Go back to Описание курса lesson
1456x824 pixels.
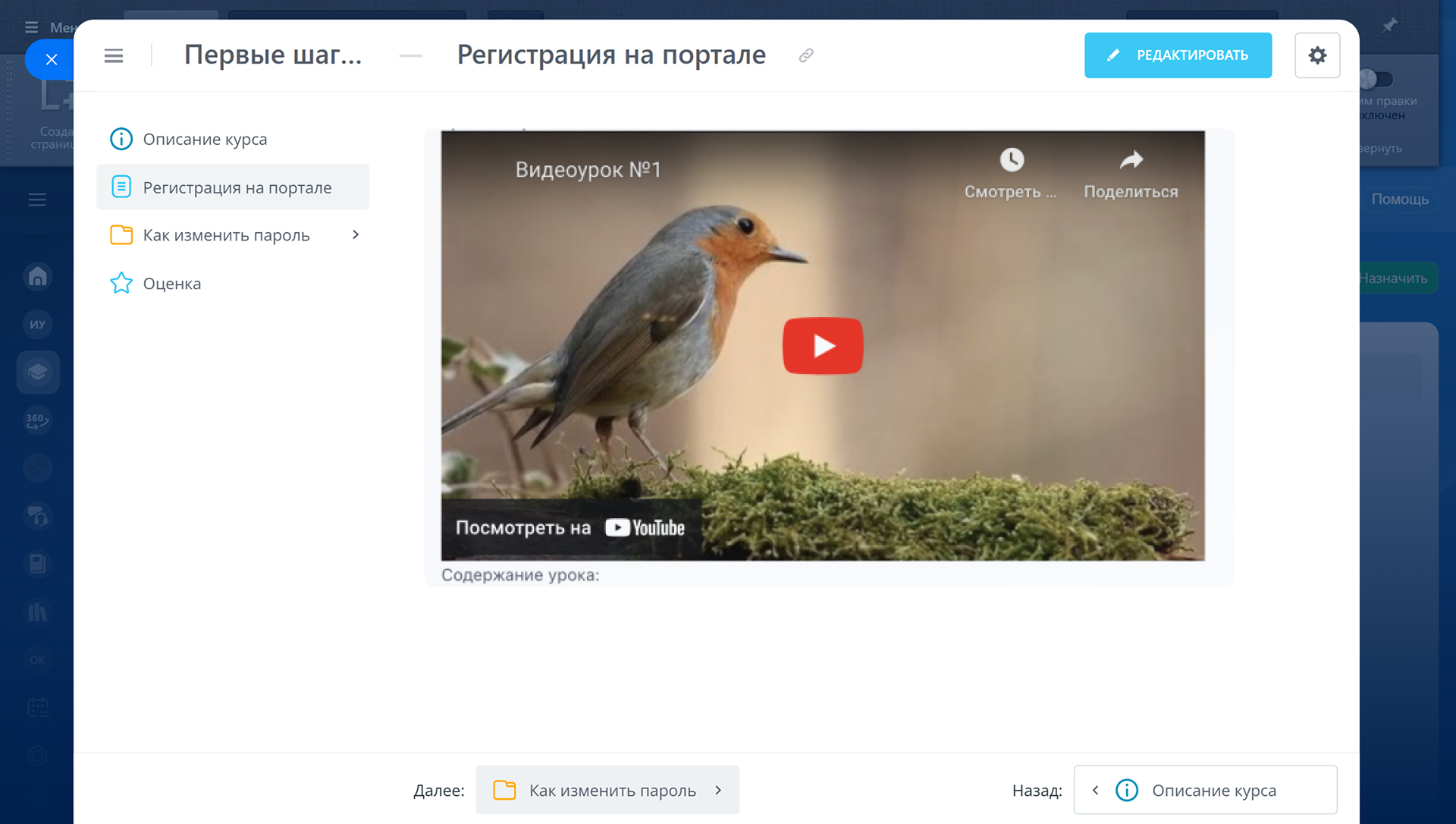tap(1205, 790)
